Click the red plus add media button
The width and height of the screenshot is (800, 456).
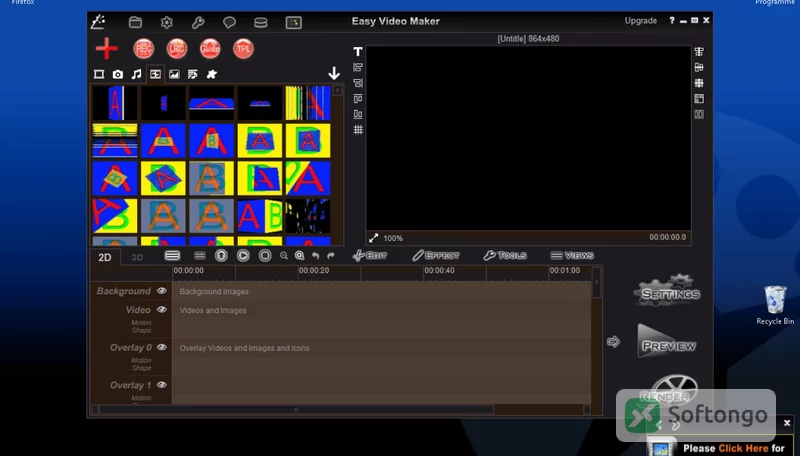pos(107,48)
